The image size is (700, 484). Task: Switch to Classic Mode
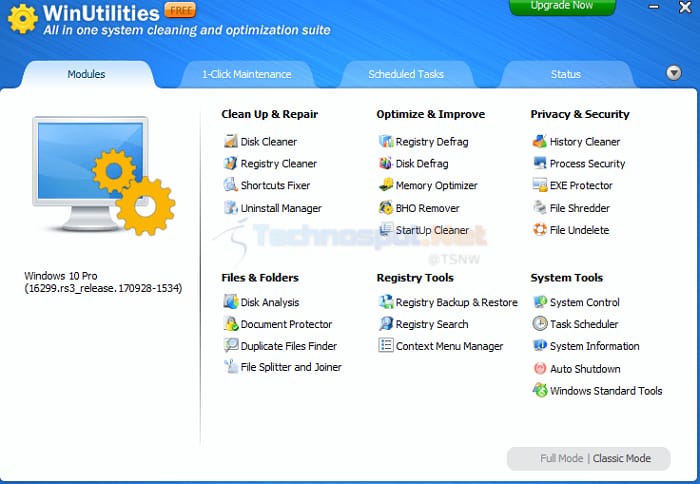[622, 459]
